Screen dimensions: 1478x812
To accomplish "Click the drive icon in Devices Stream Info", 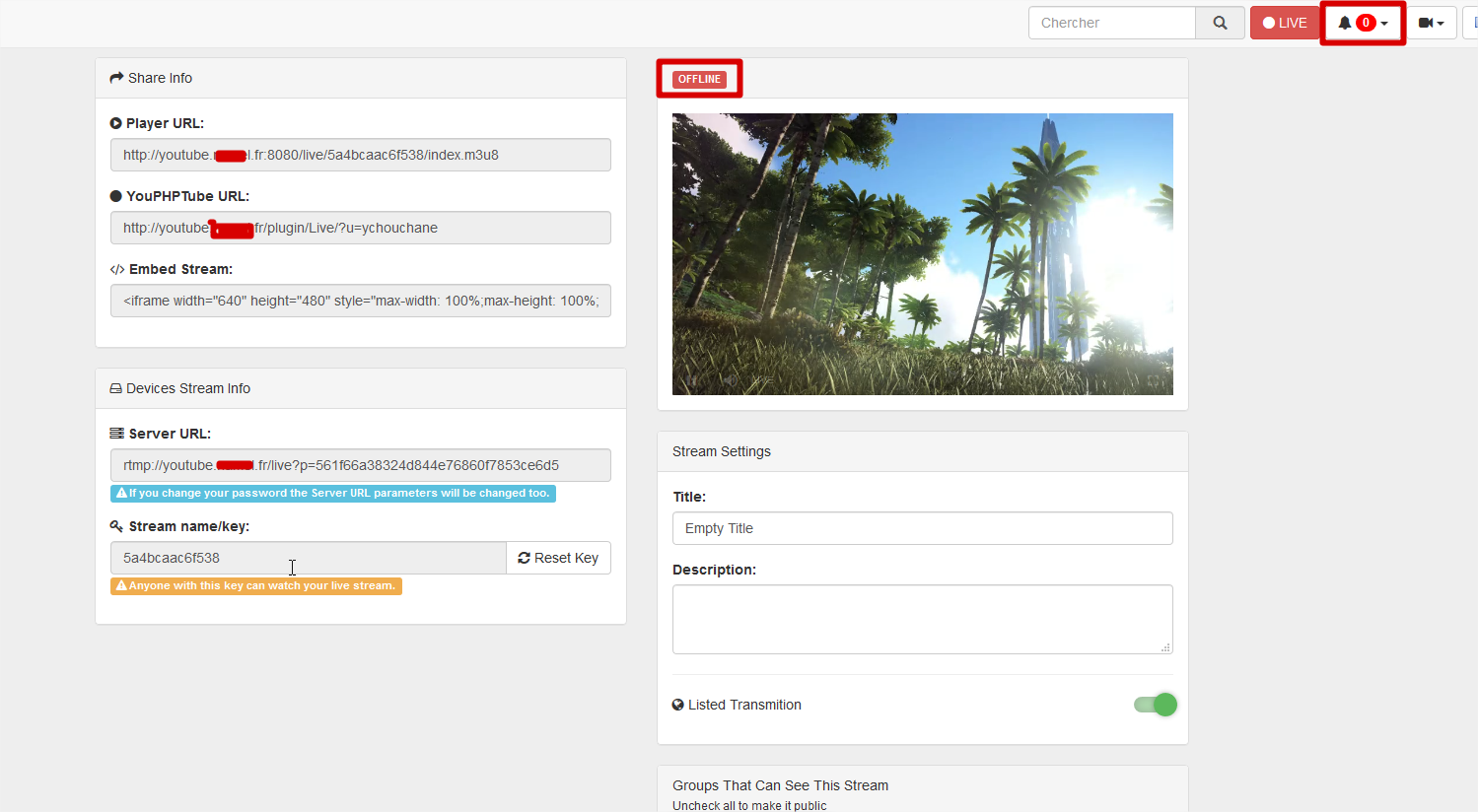I will click(x=115, y=388).
